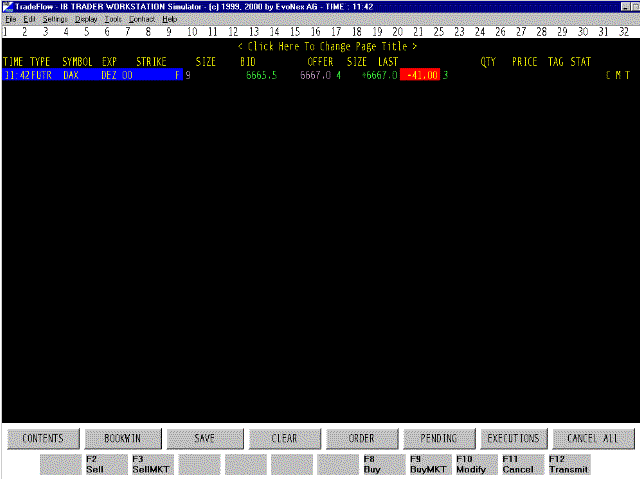Click the page title placeholder text
The width and height of the screenshot is (640, 480).
[x=327, y=47]
